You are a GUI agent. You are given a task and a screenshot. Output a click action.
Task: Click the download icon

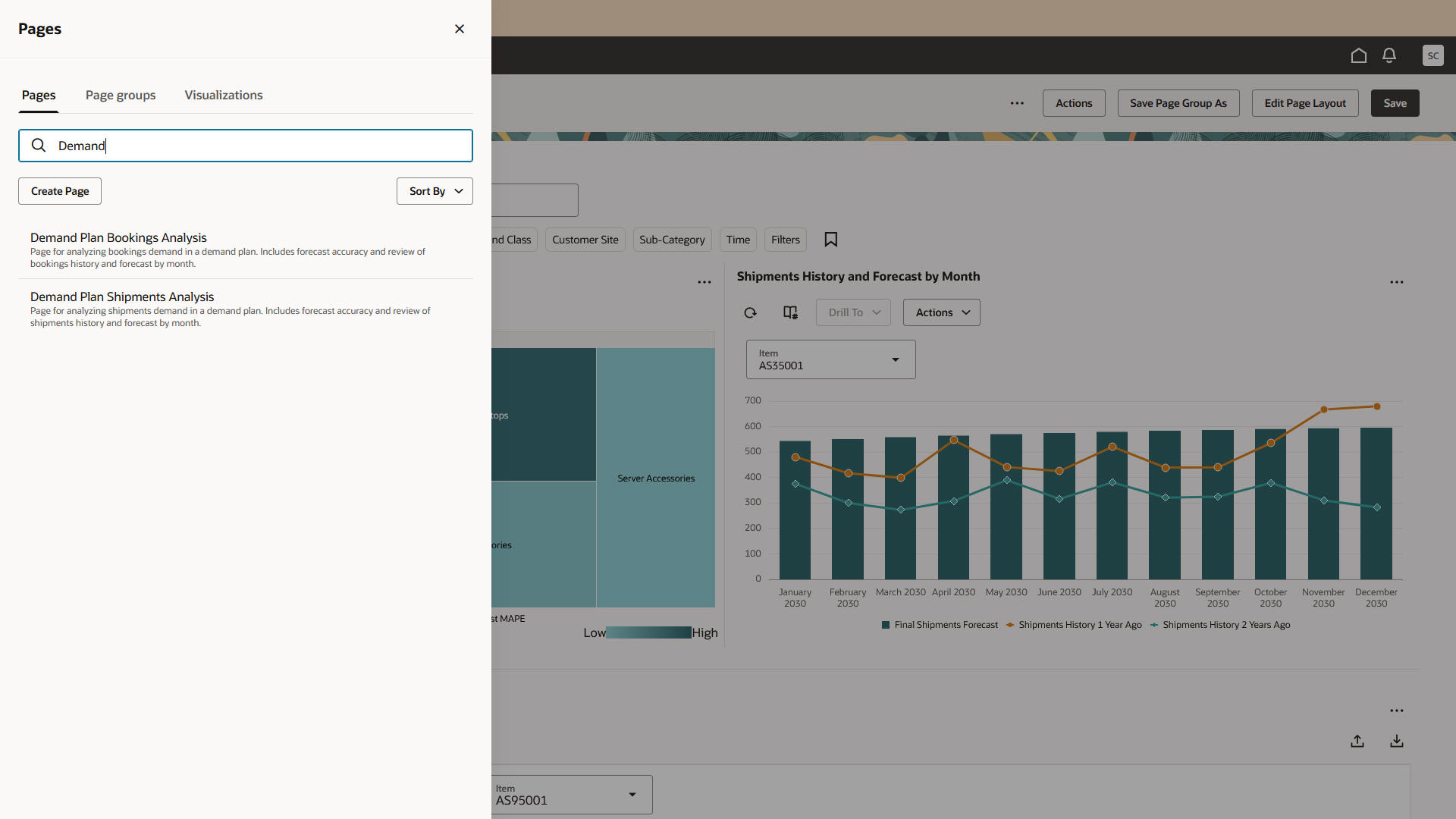[1396, 741]
